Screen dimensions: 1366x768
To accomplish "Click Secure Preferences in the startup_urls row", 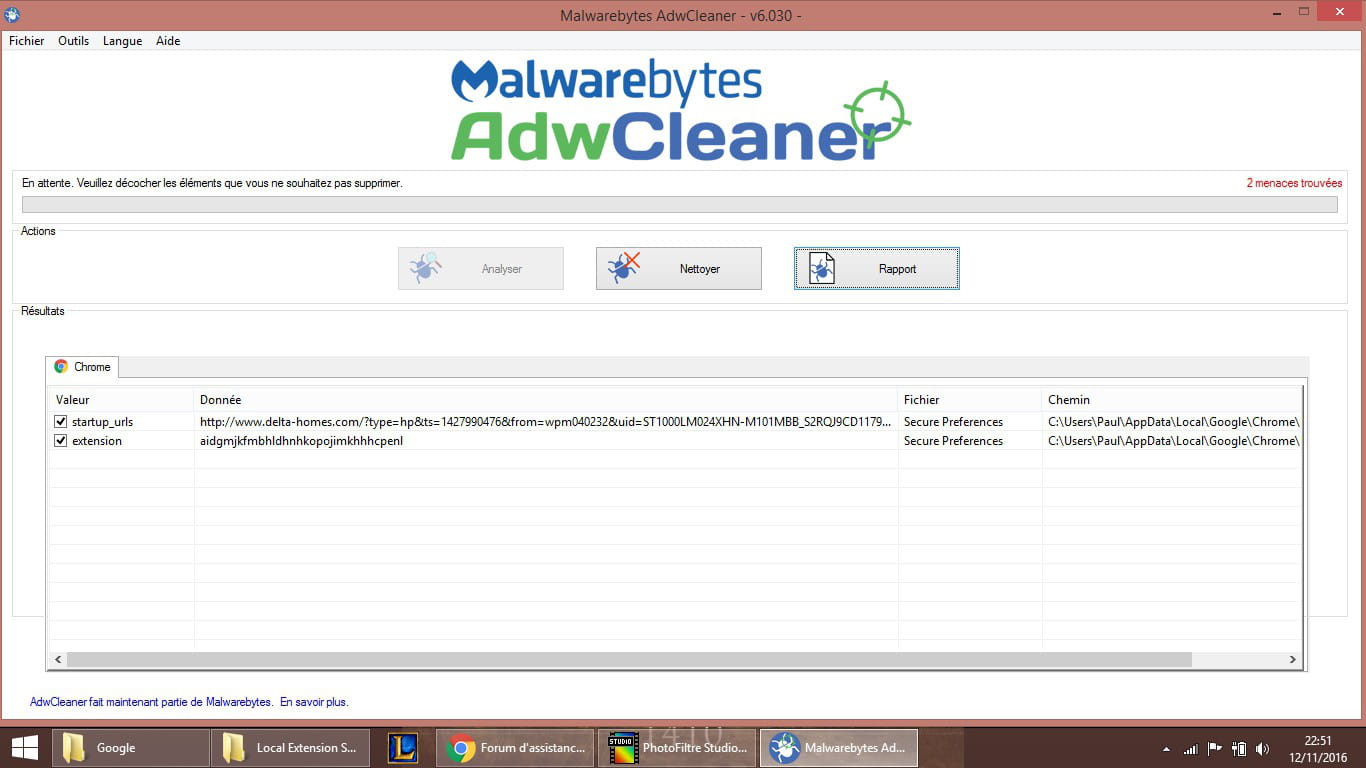I will tap(953, 422).
